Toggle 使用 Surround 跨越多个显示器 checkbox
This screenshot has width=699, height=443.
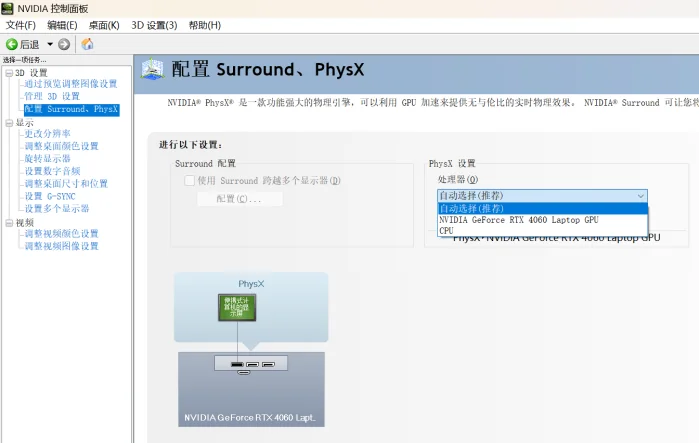[x=189, y=180]
